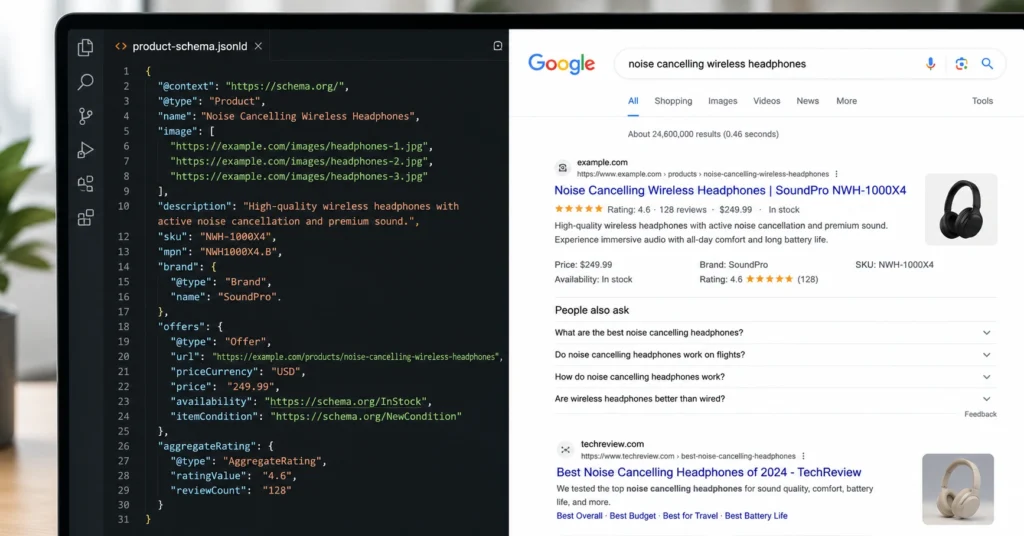Click the "mpn": "NWH1000X4.B" code line
The height and width of the screenshot is (536, 1024).
pos(220,251)
